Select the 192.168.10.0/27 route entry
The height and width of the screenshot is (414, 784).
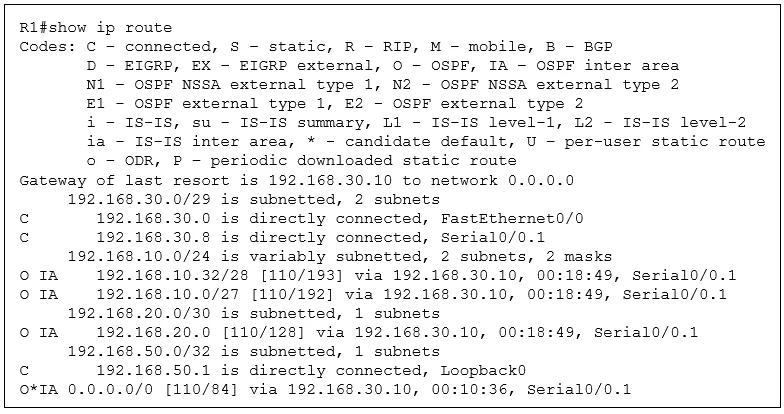tap(373, 294)
